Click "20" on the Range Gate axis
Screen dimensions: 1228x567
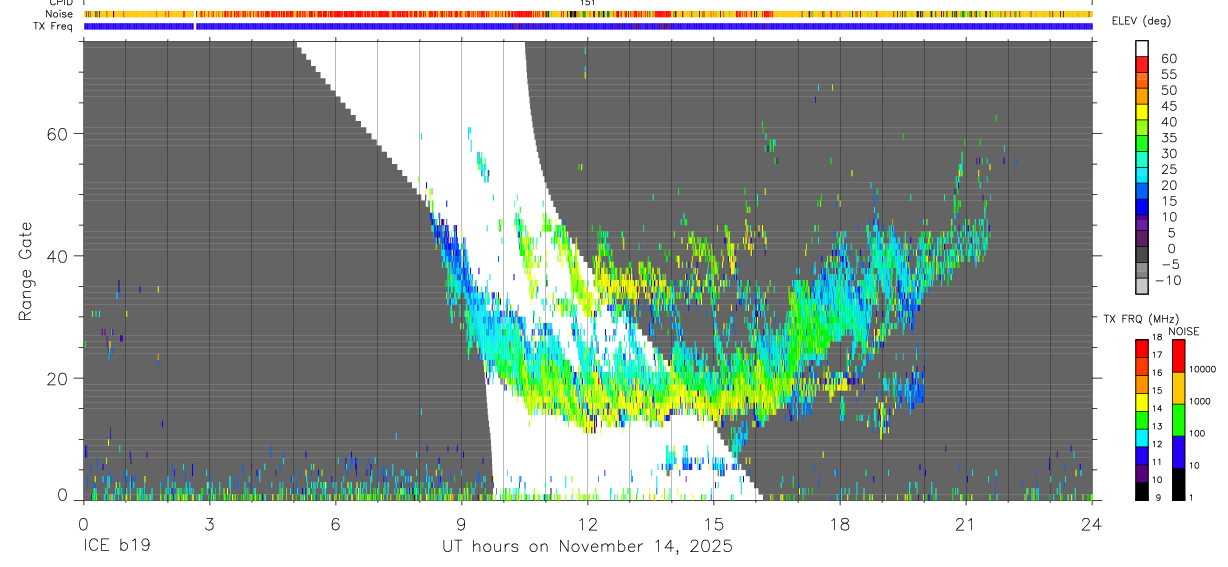point(59,379)
